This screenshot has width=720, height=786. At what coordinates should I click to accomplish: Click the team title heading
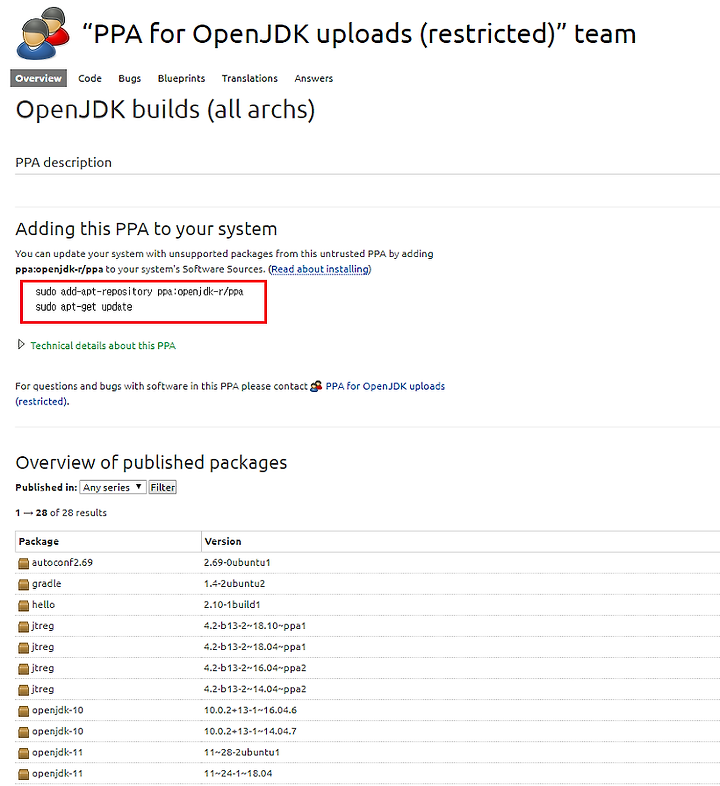[359, 34]
